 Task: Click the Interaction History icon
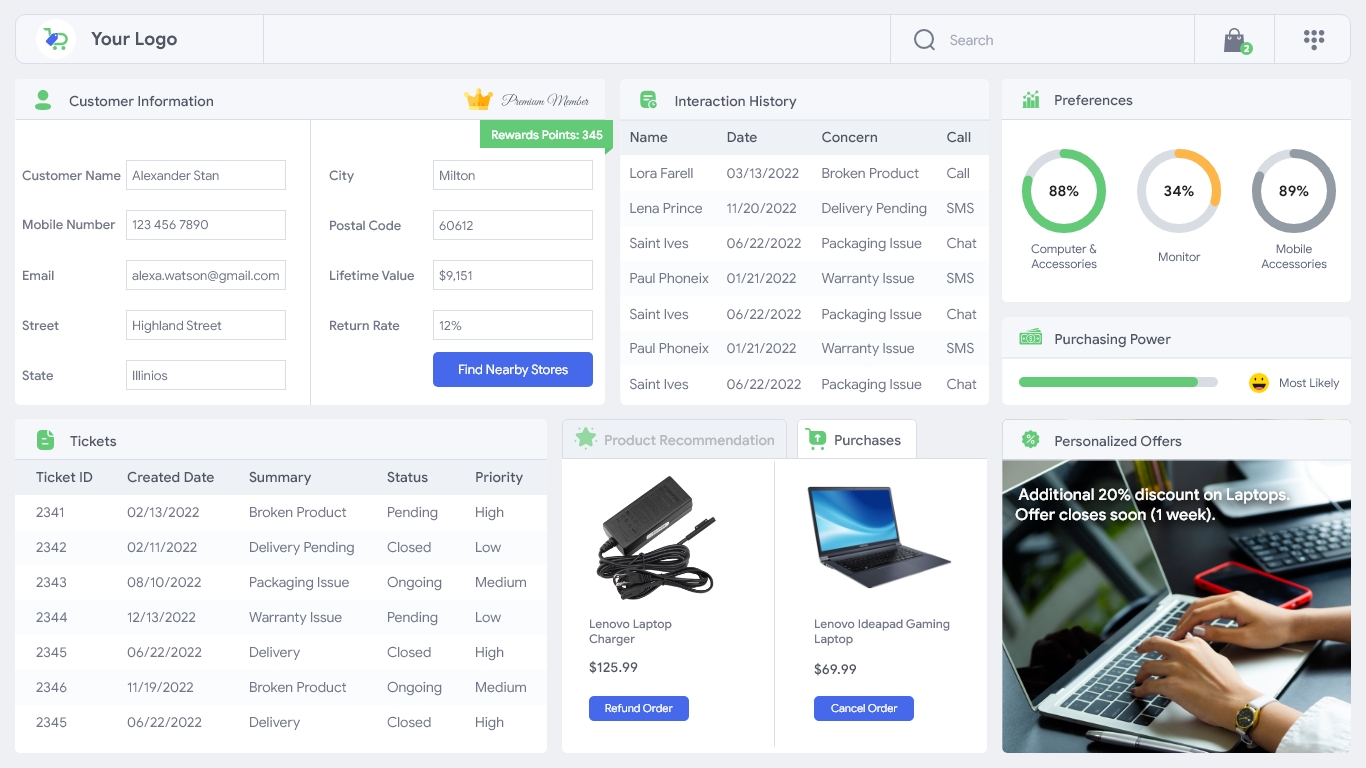[648, 100]
